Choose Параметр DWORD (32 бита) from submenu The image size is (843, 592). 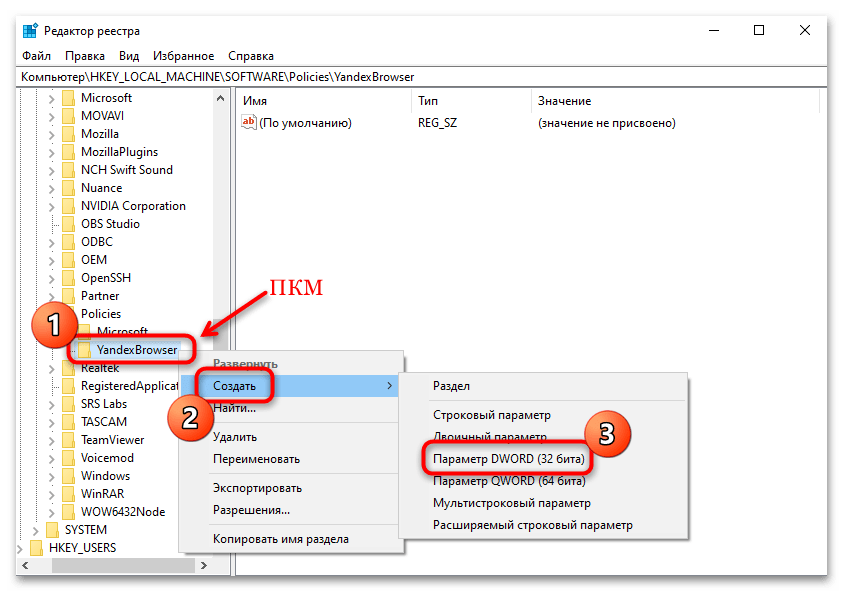510,459
